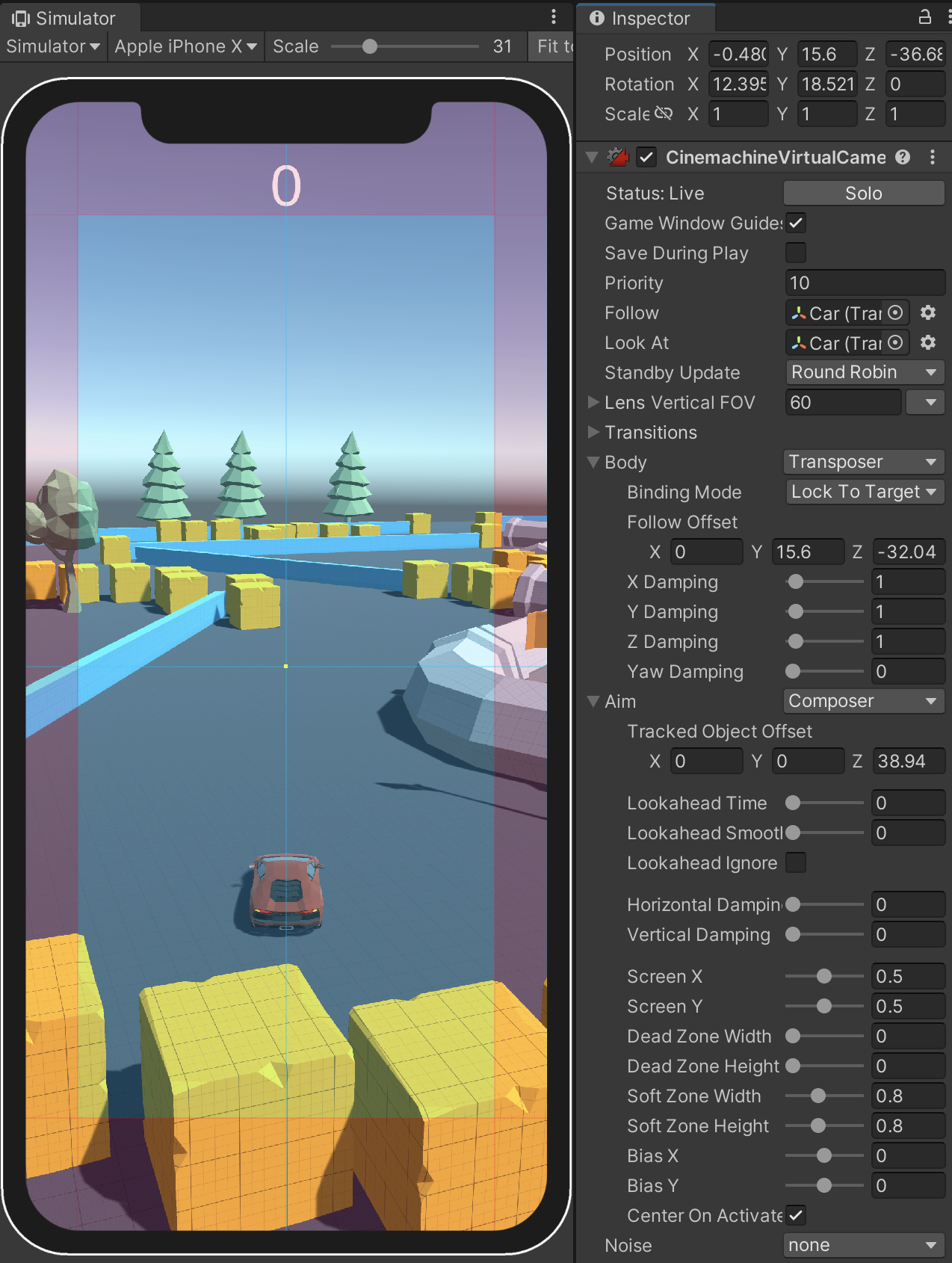The width and height of the screenshot is (952, 1263).
Task: Toggle the Scale constrained proportions link icon
Action: click(x=664, y=114)
